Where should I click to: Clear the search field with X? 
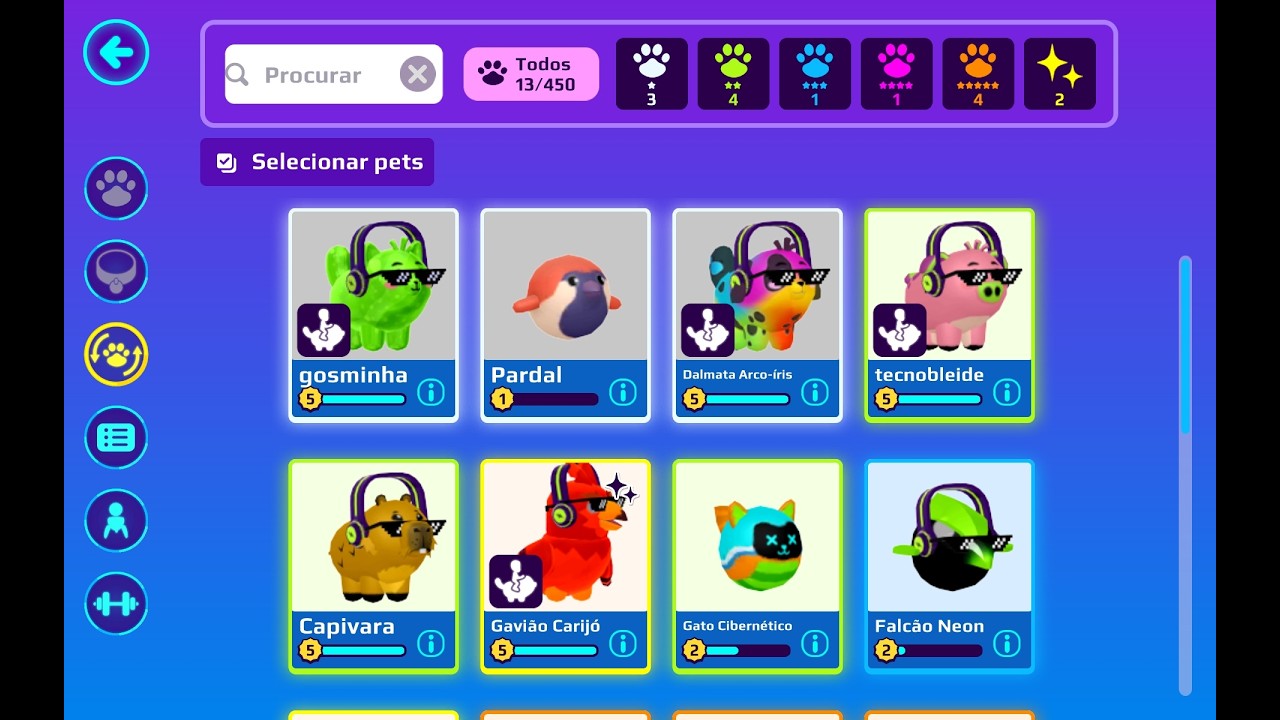418,74
